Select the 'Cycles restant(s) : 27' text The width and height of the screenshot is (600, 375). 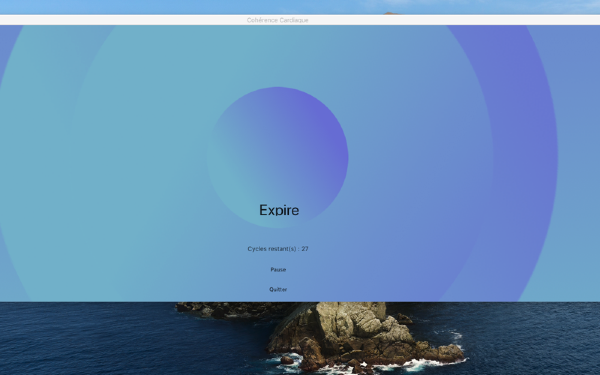278,249
